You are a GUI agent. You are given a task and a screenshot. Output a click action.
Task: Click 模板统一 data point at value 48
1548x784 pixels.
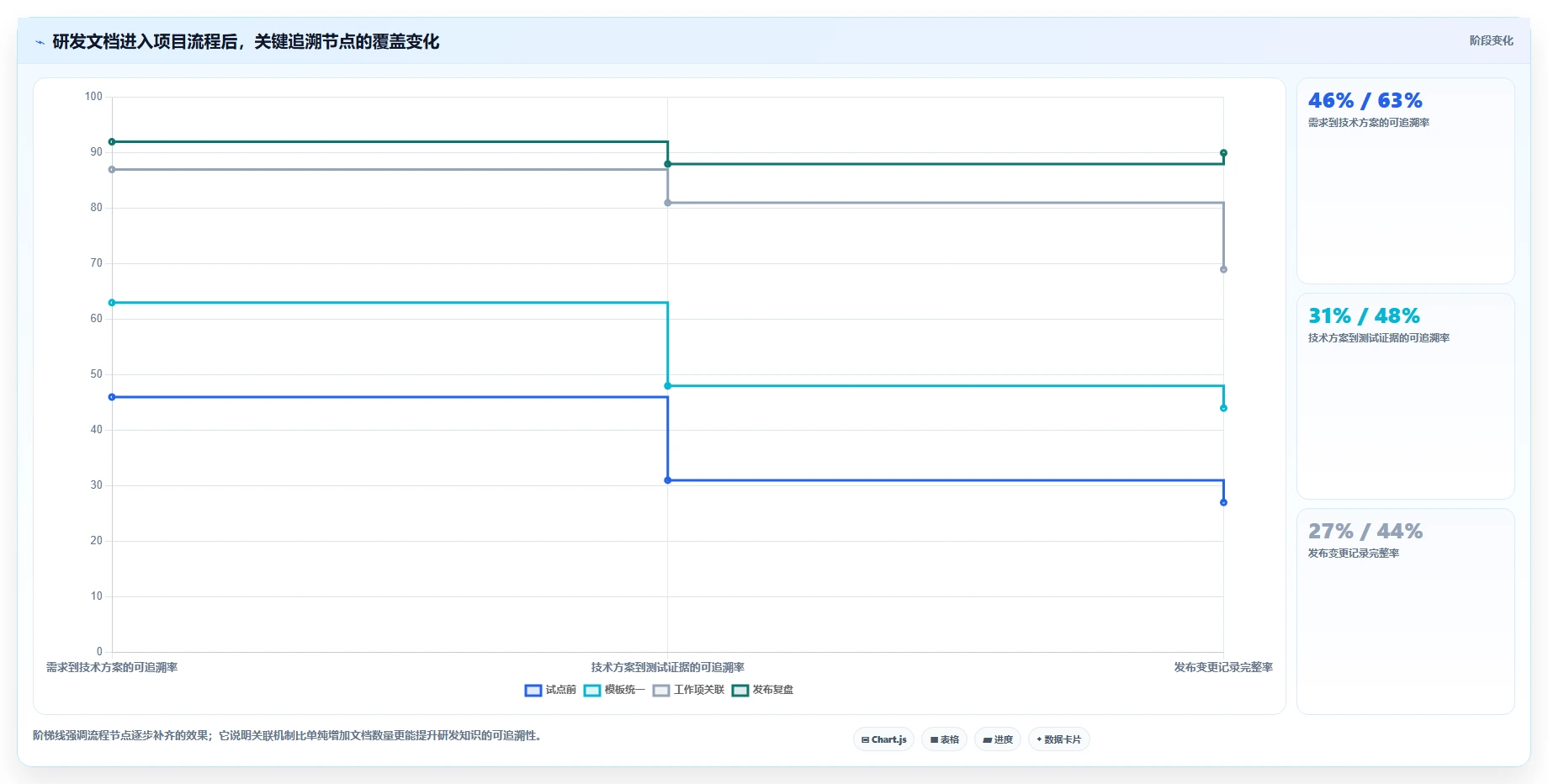point(668,386)
